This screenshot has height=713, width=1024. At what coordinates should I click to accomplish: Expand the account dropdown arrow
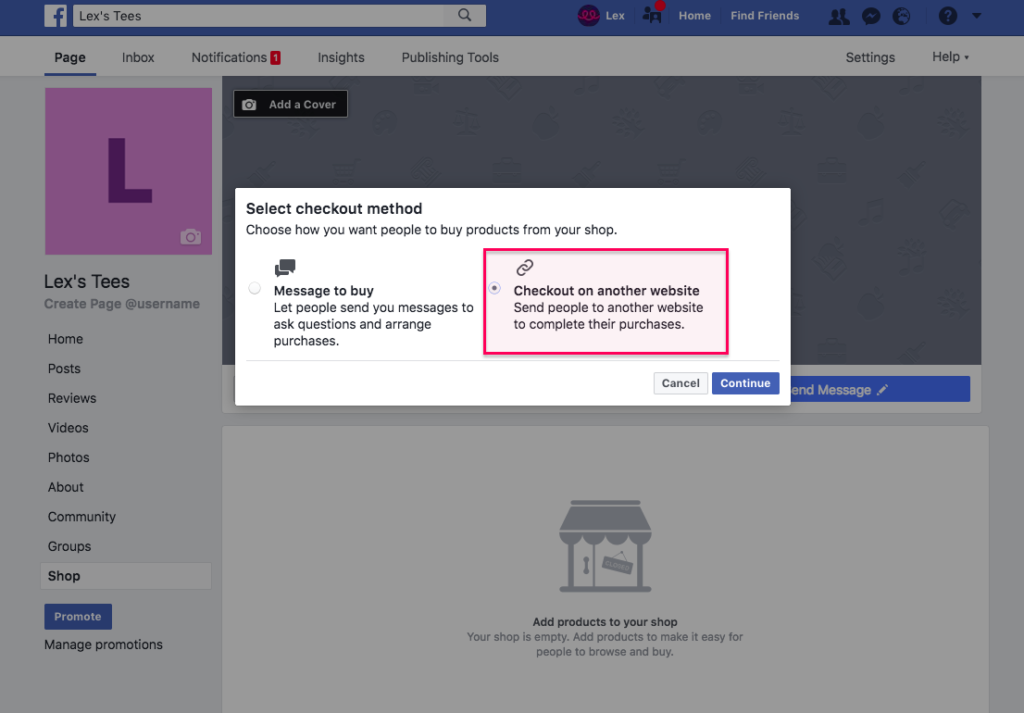[976, 16]
